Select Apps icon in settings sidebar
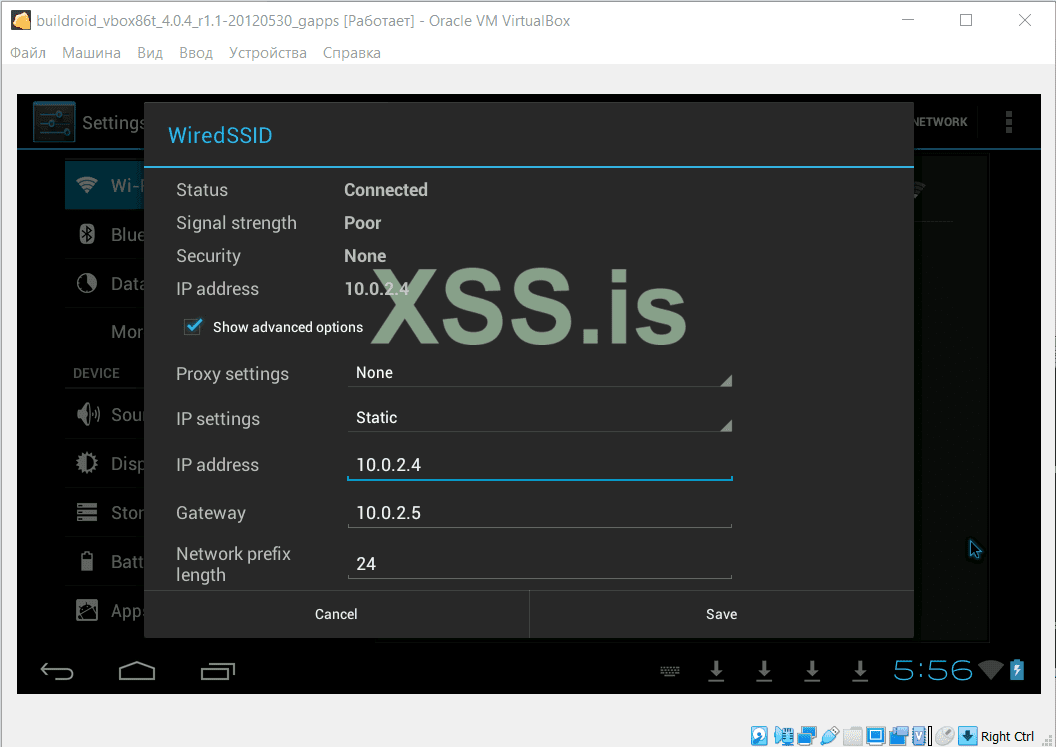Screen dimensions: 1056x747 click(x=87, y=610)
